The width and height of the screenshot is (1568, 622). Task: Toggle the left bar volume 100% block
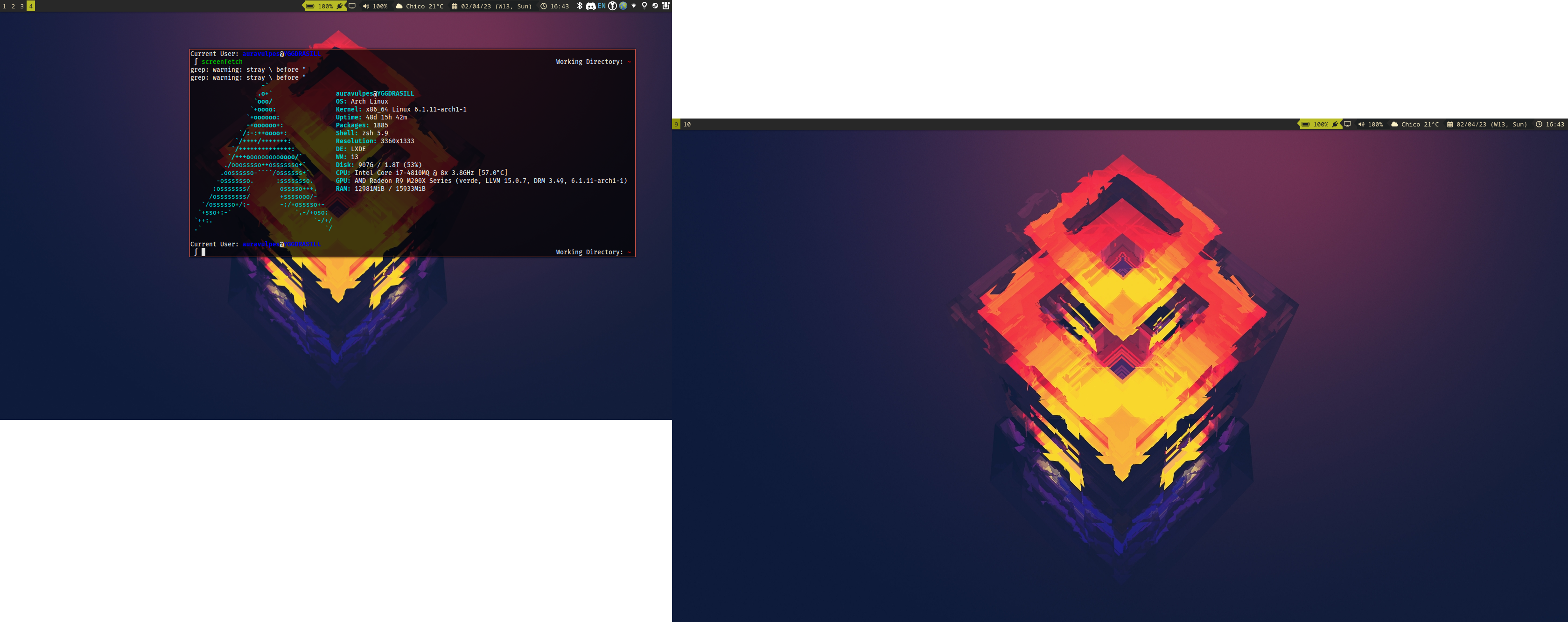click(x=375, y=6)
